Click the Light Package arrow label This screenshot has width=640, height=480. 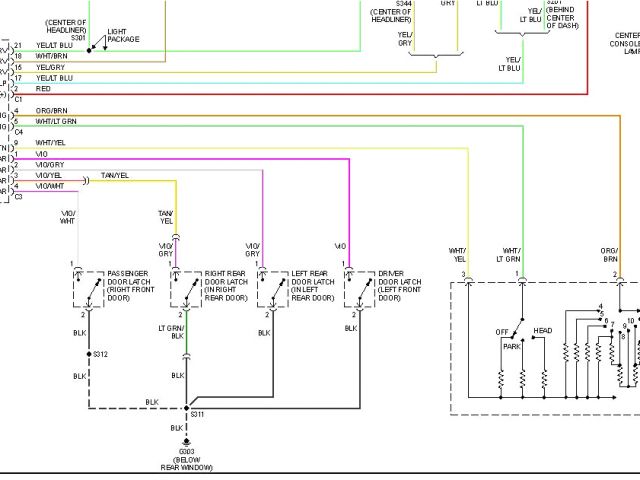click(122, 36)
